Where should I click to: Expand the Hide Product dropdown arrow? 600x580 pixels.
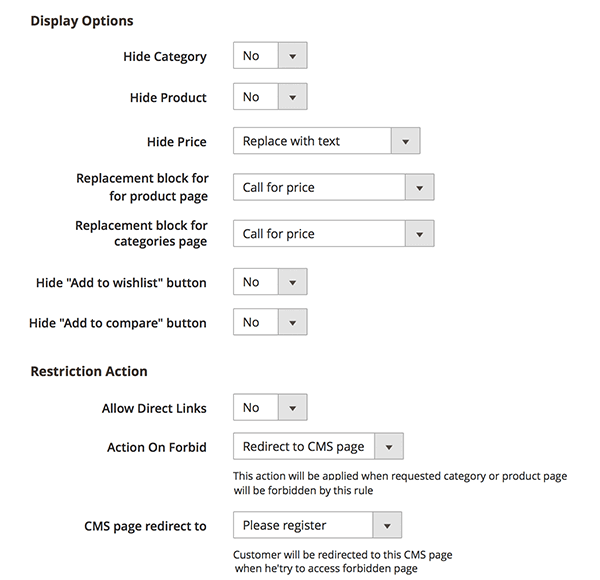(292, 97)
